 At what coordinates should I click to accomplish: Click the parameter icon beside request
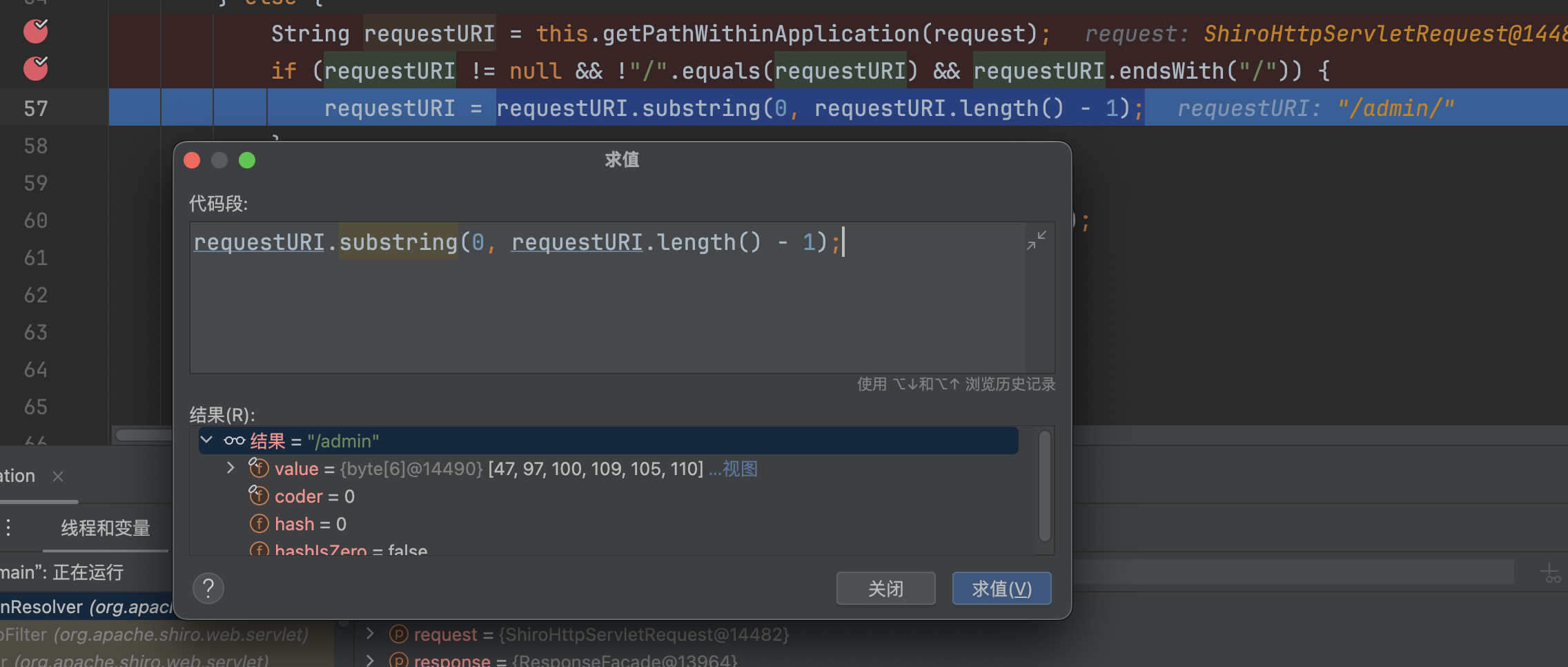click(398, 634)
